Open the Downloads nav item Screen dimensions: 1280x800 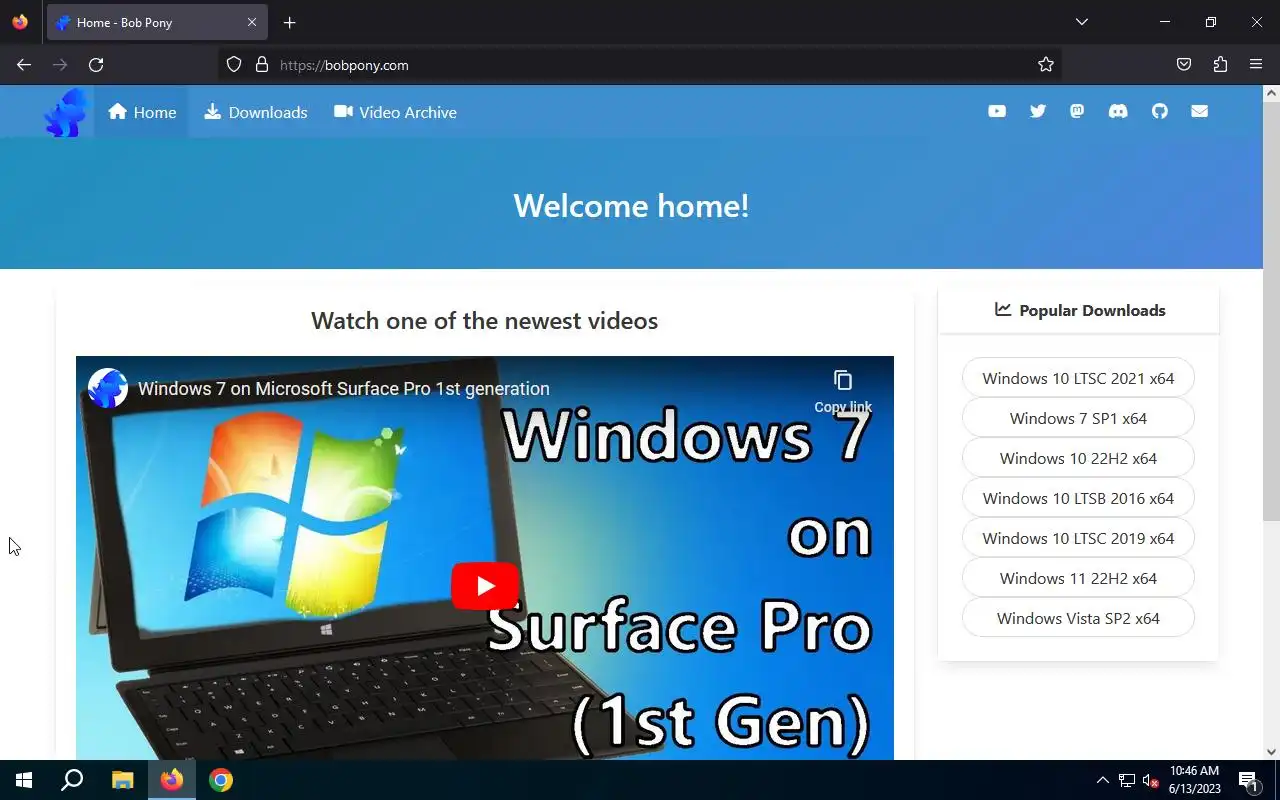click(x=256, y=112)
